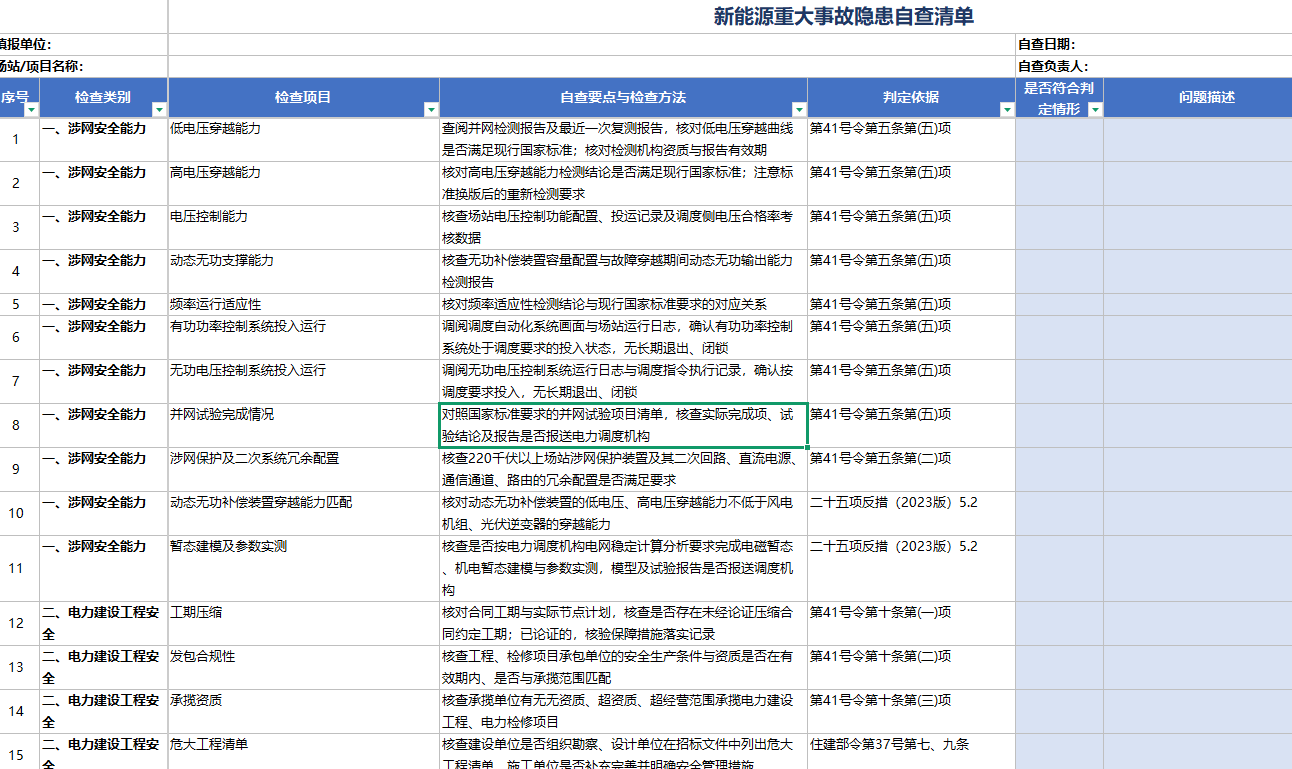Viewport: 1292px width, 769px height.
Task: Select the 动态无功支撑能力 cell
Action: click(304, 271)
